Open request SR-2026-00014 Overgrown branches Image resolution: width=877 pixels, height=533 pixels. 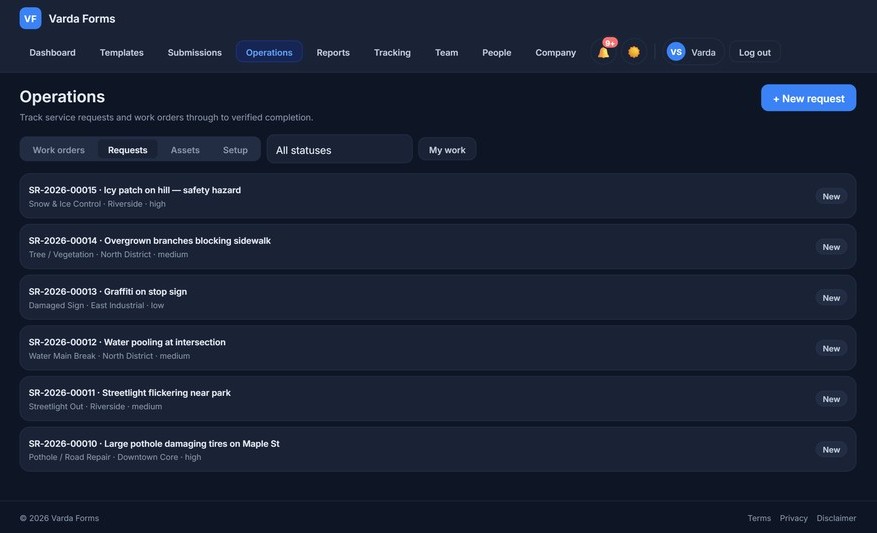(x=437, y=247)
